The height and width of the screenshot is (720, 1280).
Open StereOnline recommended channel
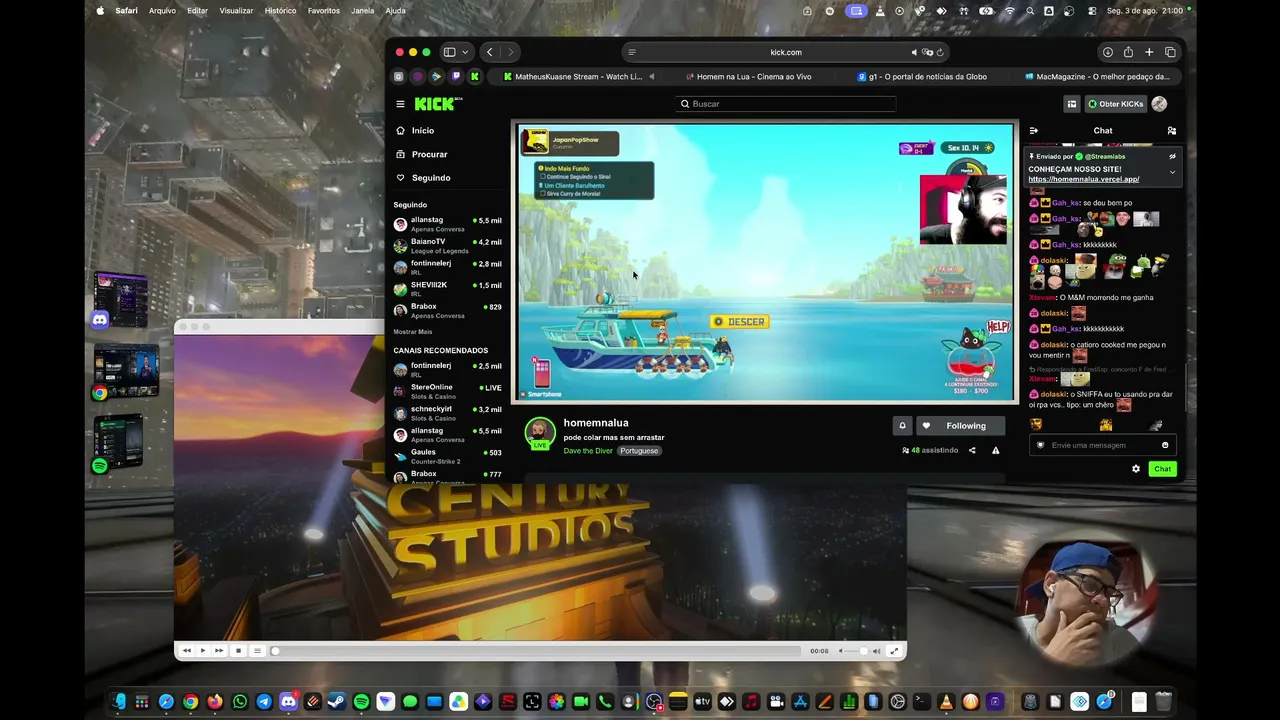(448, 391)
